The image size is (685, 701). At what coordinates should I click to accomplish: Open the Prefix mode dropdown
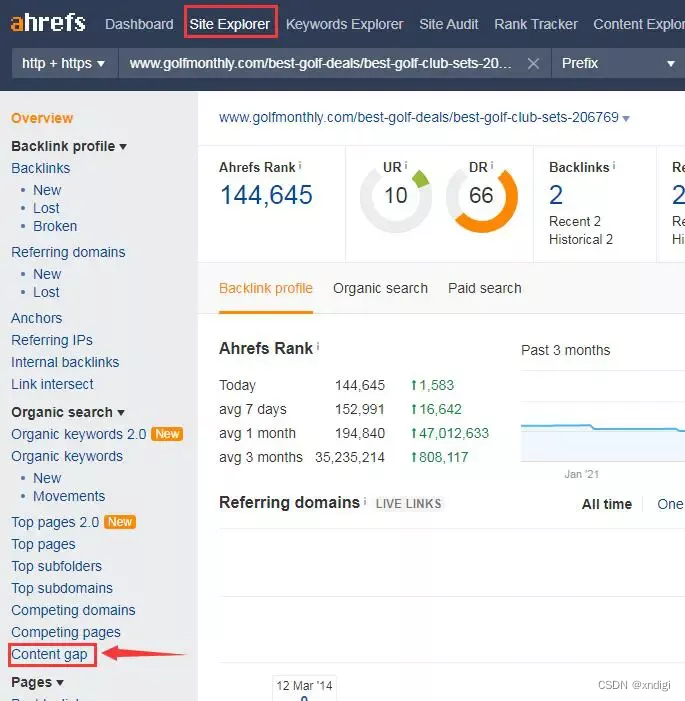(617, 63)
